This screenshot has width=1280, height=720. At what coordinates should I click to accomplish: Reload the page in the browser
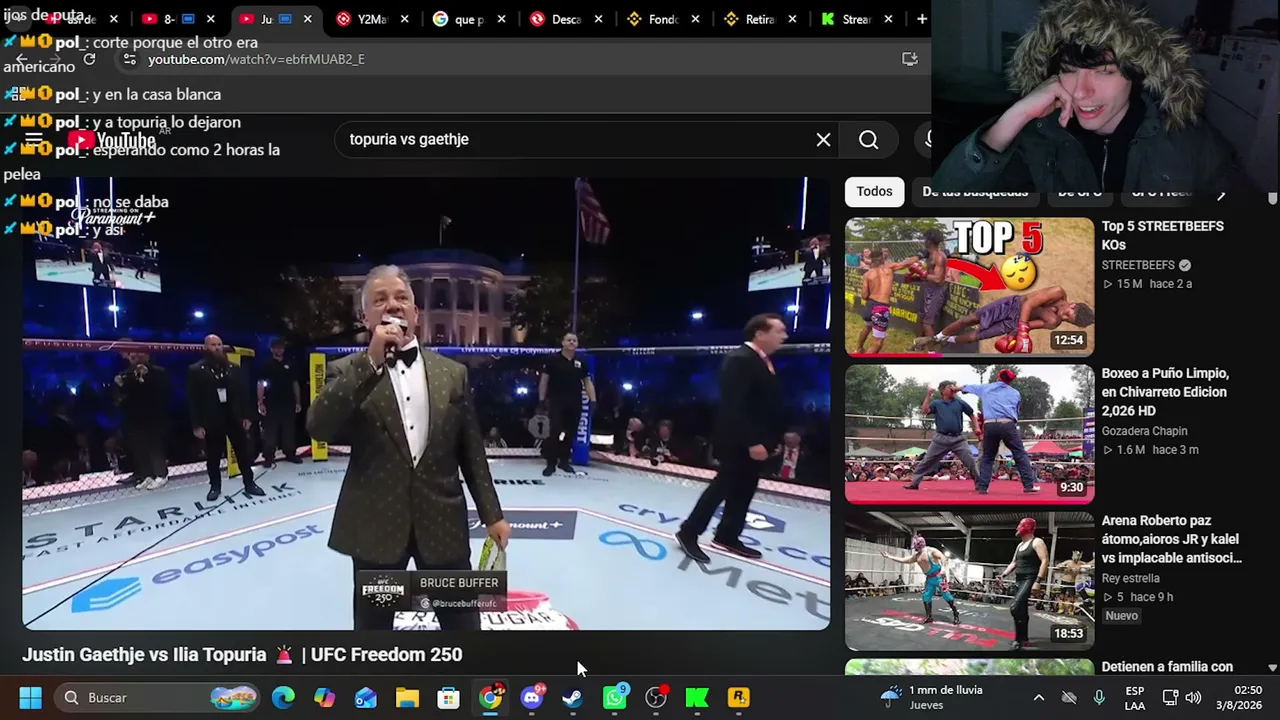(89, 59)
